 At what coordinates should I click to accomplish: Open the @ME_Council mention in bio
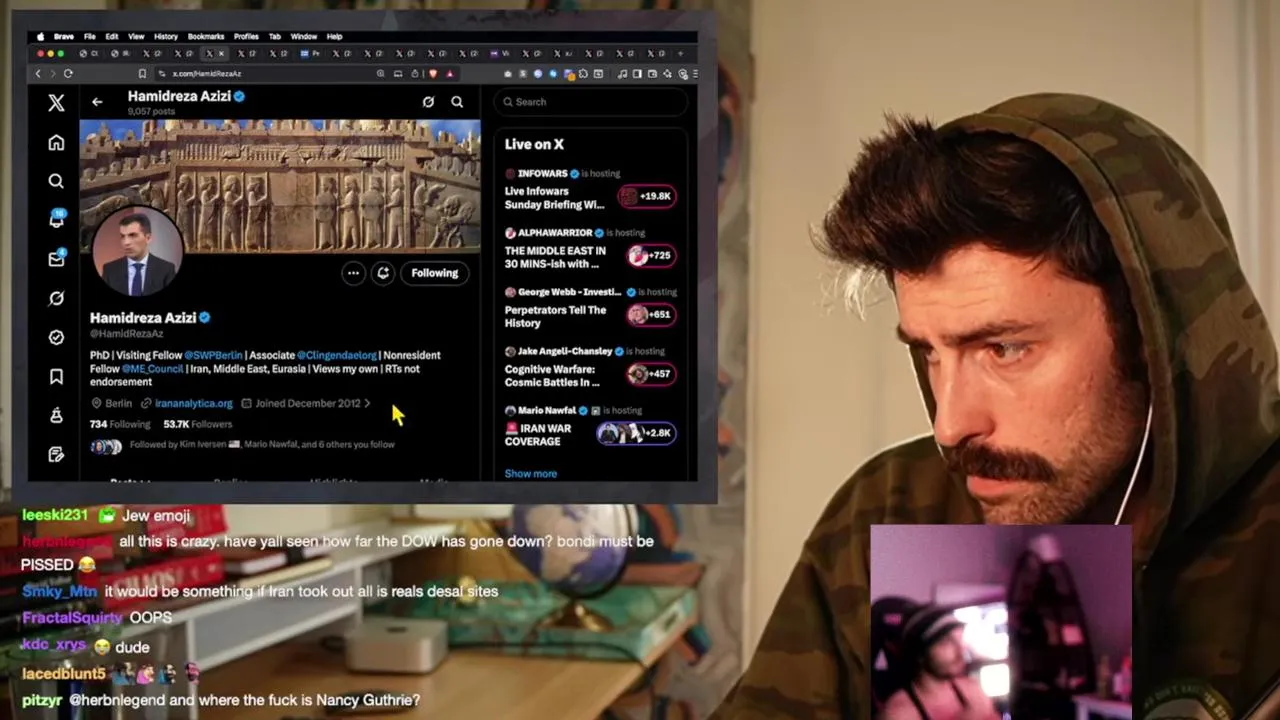[x=153, y=369]
